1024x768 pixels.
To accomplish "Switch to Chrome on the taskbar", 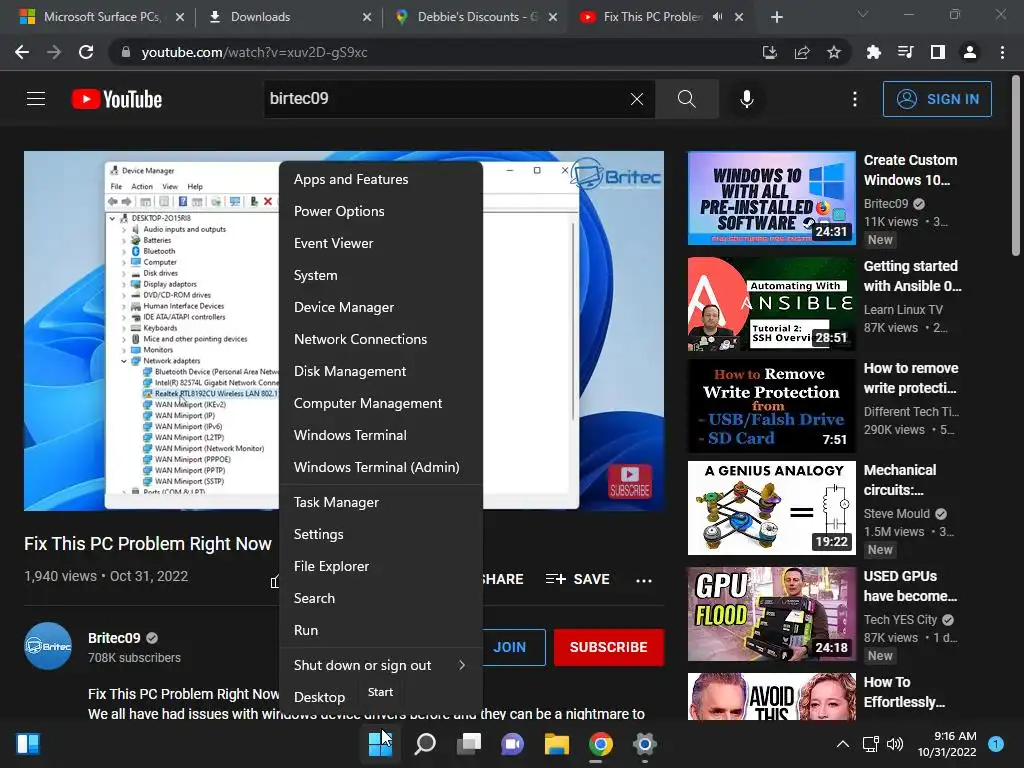I will tap(600, 744).
